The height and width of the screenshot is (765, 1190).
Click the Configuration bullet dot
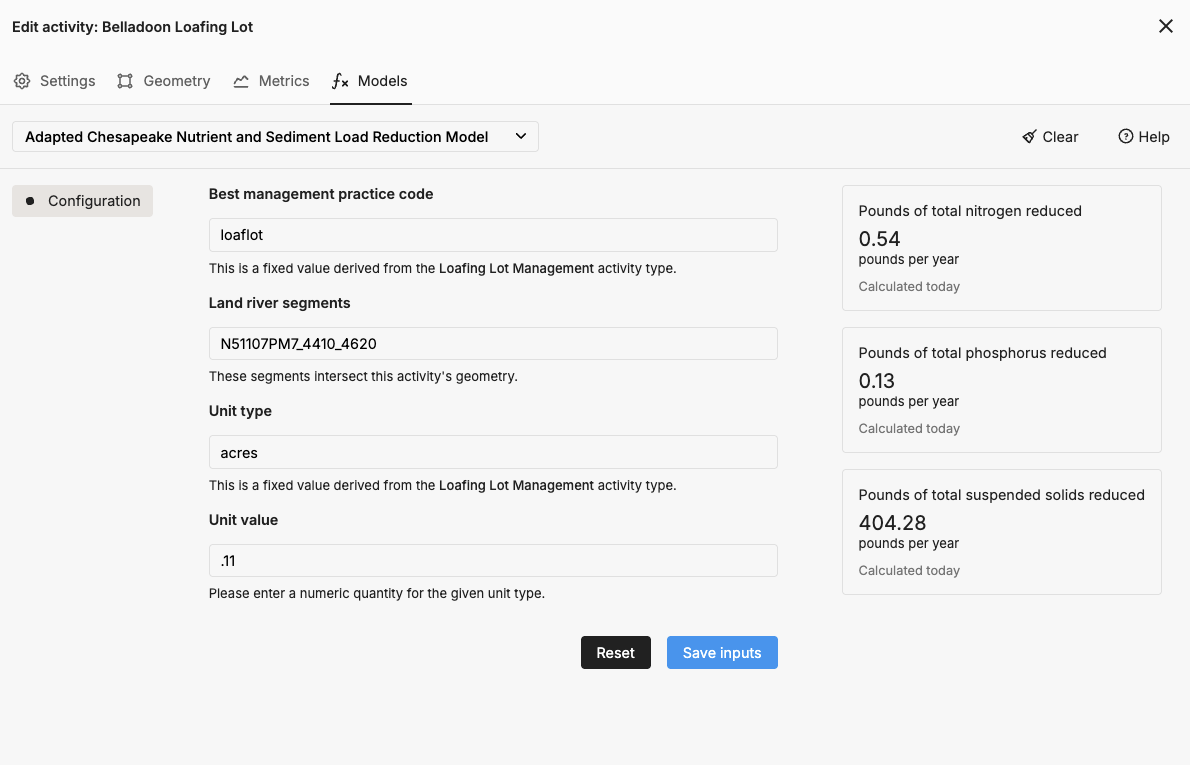pos(29,201)
